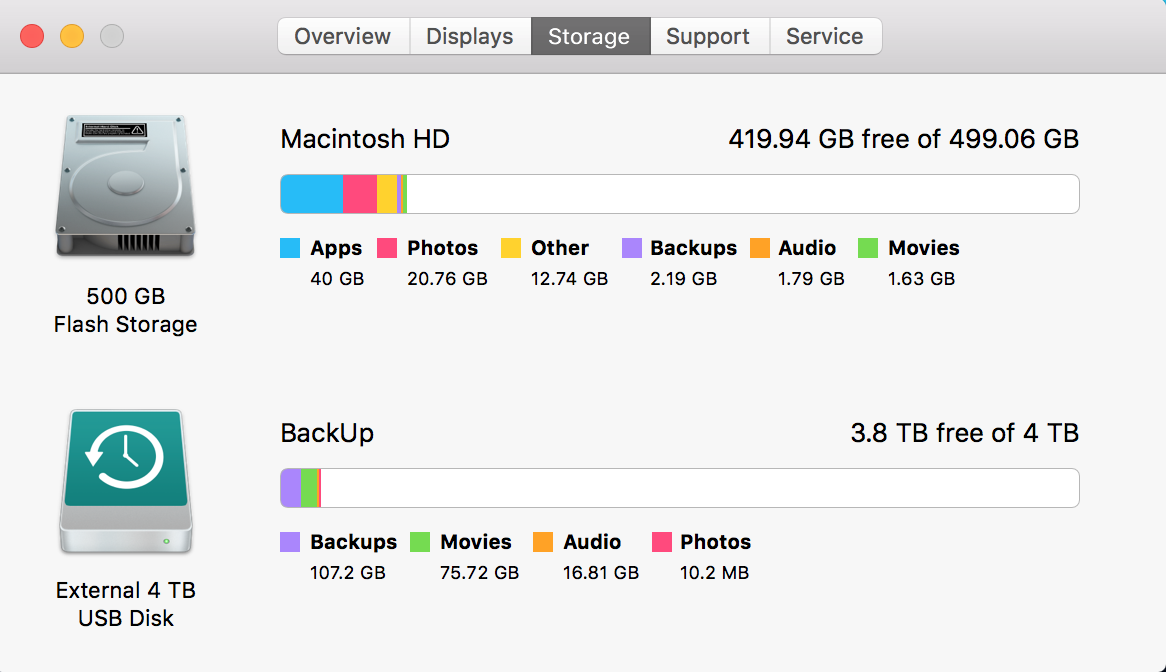Switch to the Overview tab
The width and height of the screenshot is (1166, 672).
click(x=343, y=36)
